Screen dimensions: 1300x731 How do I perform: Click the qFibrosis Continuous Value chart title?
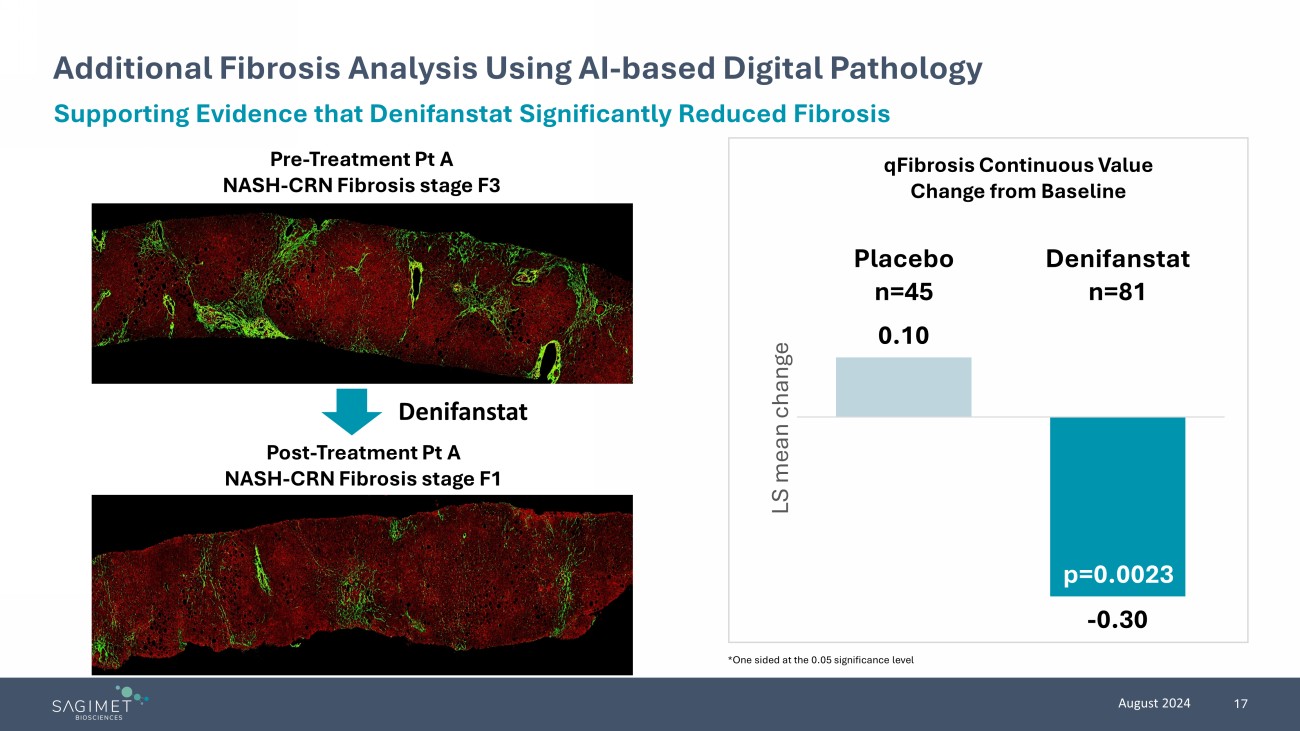click(1017, 178)
